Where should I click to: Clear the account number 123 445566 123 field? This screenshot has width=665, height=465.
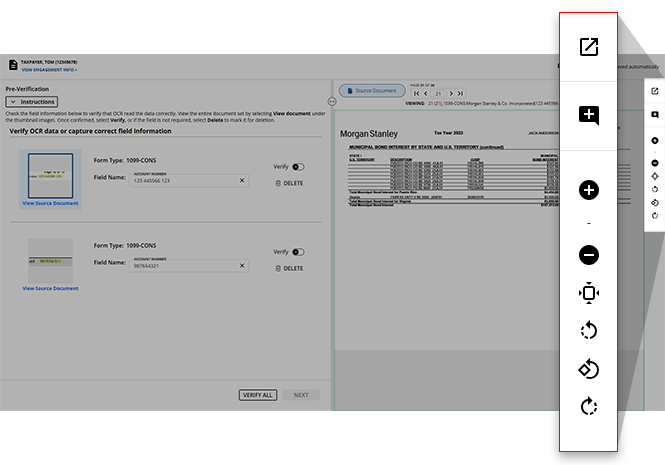(242, 180)
